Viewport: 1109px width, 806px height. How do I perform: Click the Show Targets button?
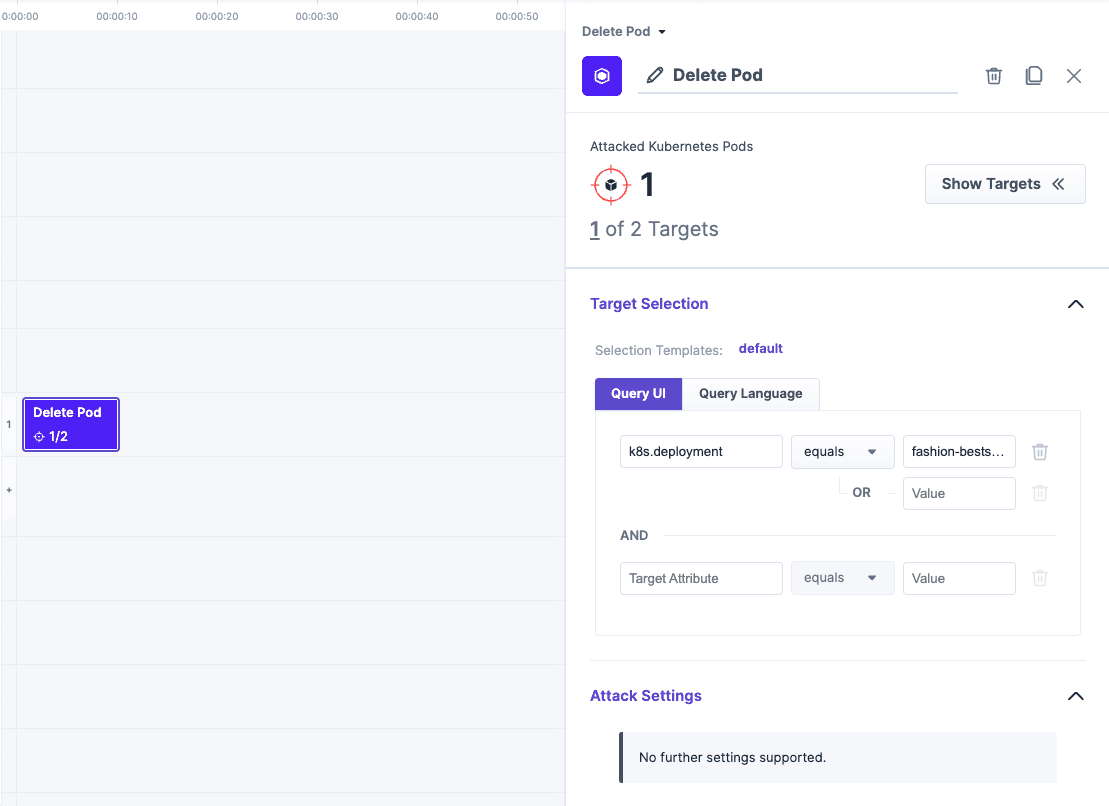point(1004,184)
